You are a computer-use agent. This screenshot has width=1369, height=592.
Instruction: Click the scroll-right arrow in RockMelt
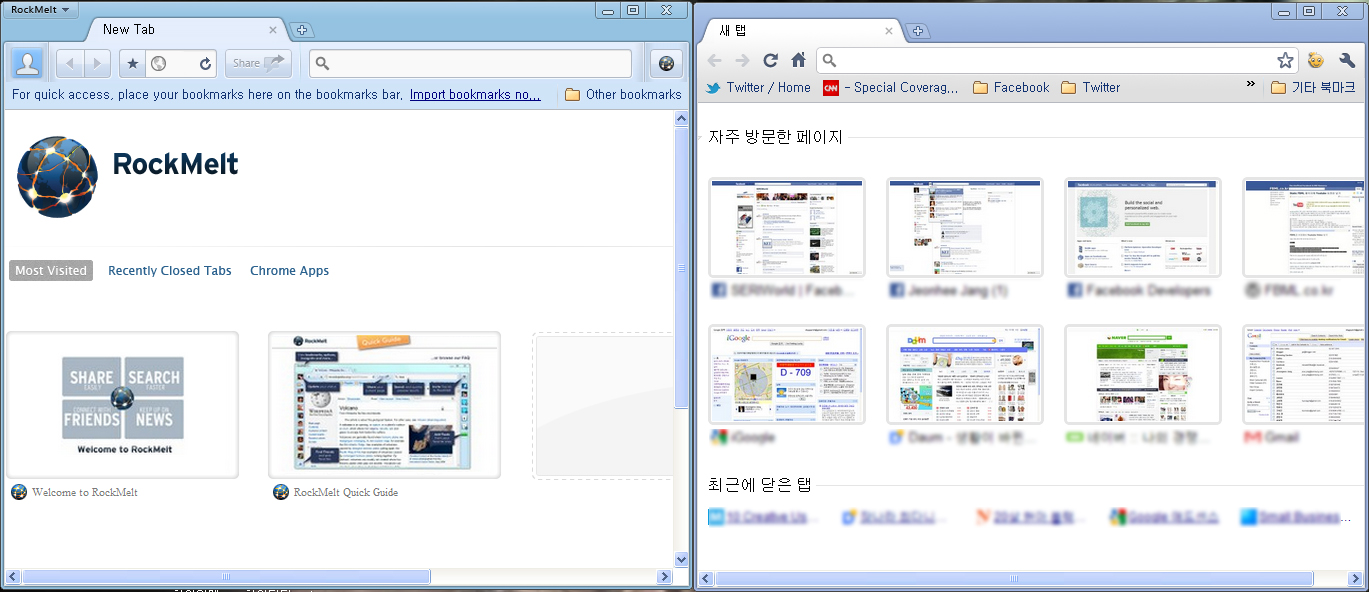click(x=664, y=577)
